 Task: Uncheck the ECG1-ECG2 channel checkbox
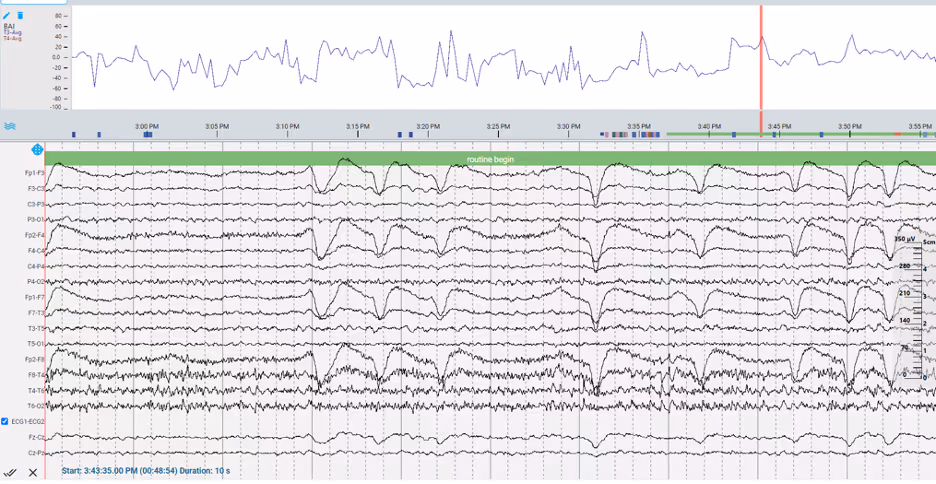5,421
